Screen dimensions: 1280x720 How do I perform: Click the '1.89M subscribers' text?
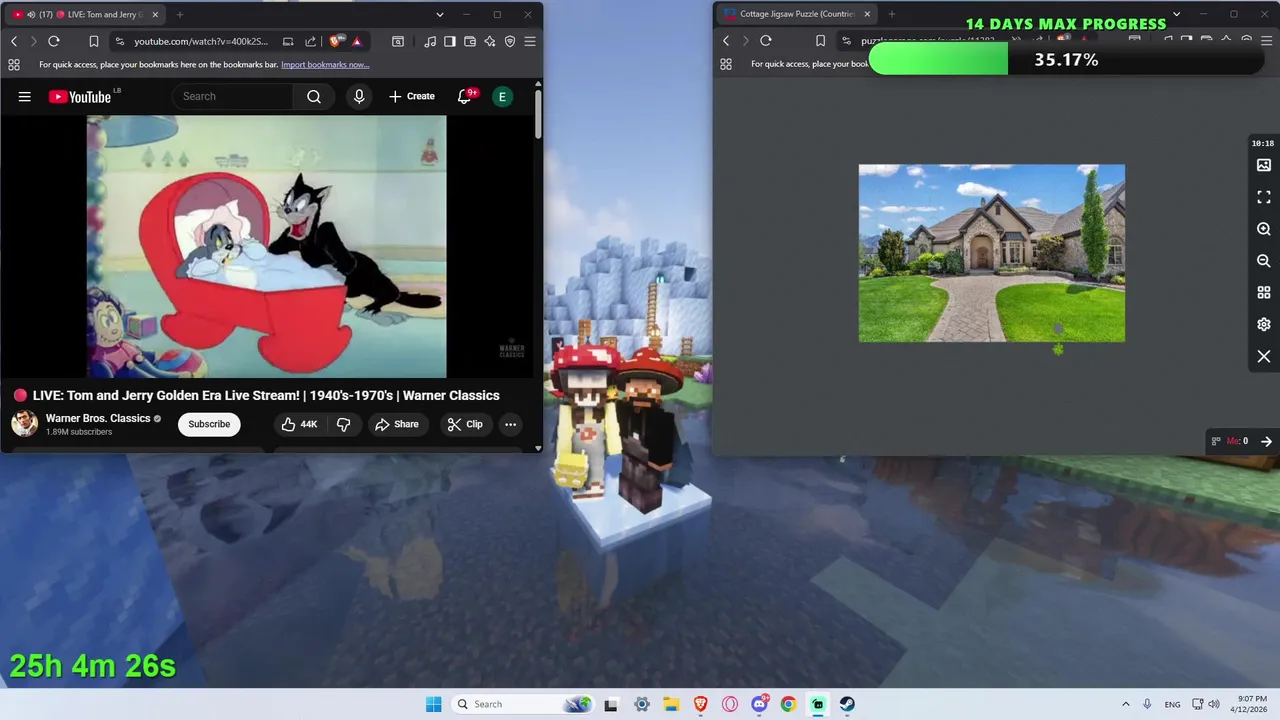[79, 432]
